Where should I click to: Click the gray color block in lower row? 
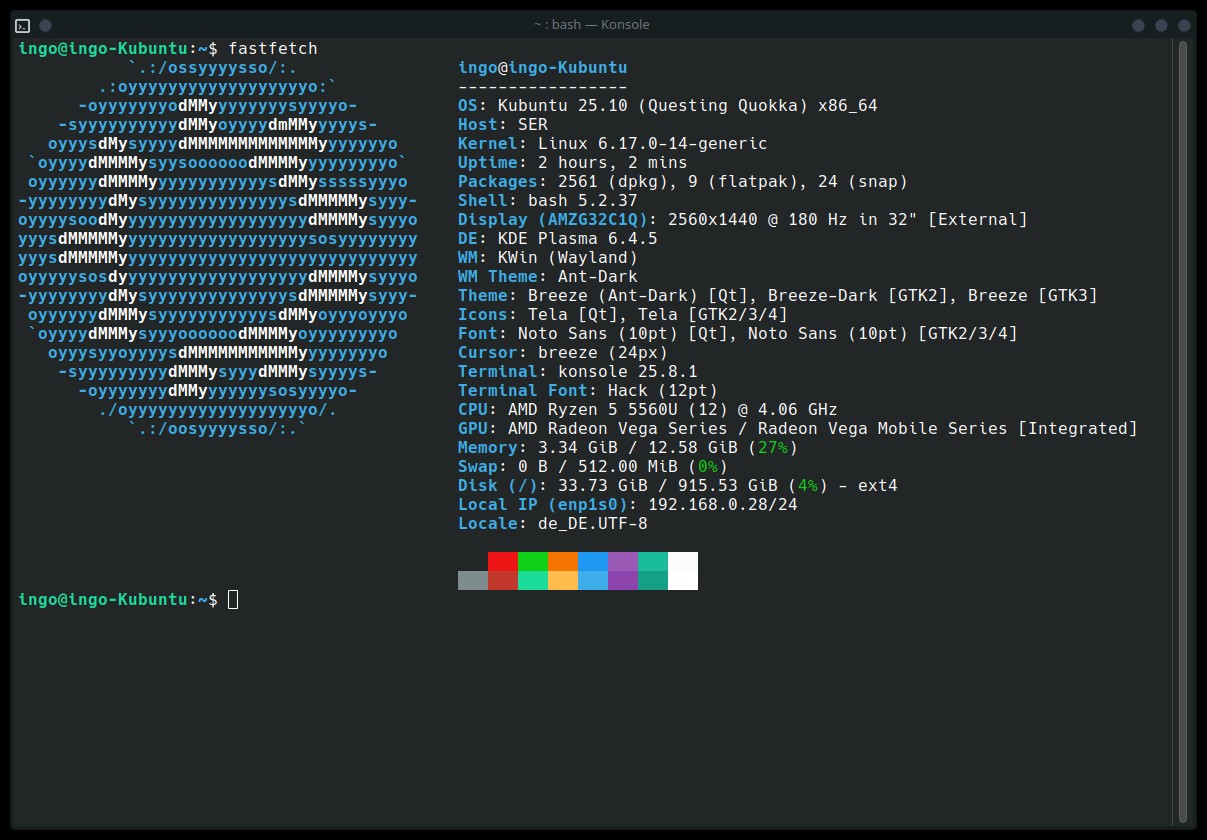[473, 580]
